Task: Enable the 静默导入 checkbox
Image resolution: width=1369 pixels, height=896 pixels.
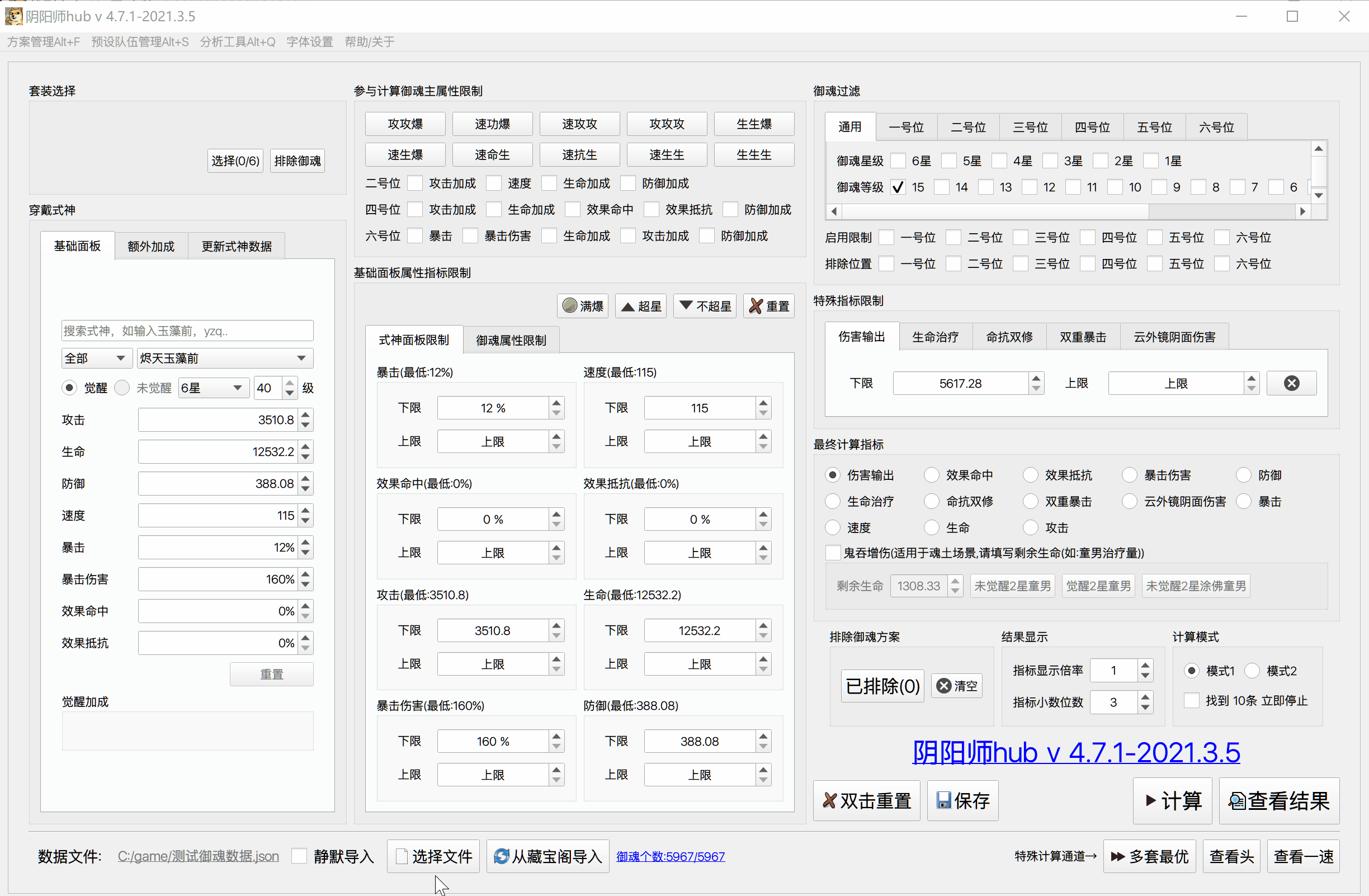Action: click(300, 856)
